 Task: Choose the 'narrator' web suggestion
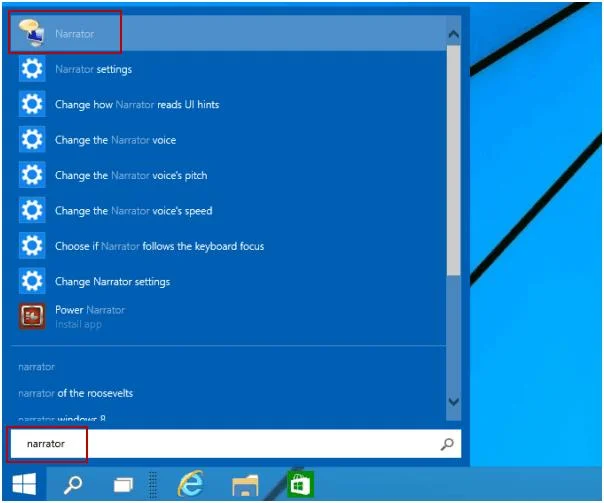point(37,367)
